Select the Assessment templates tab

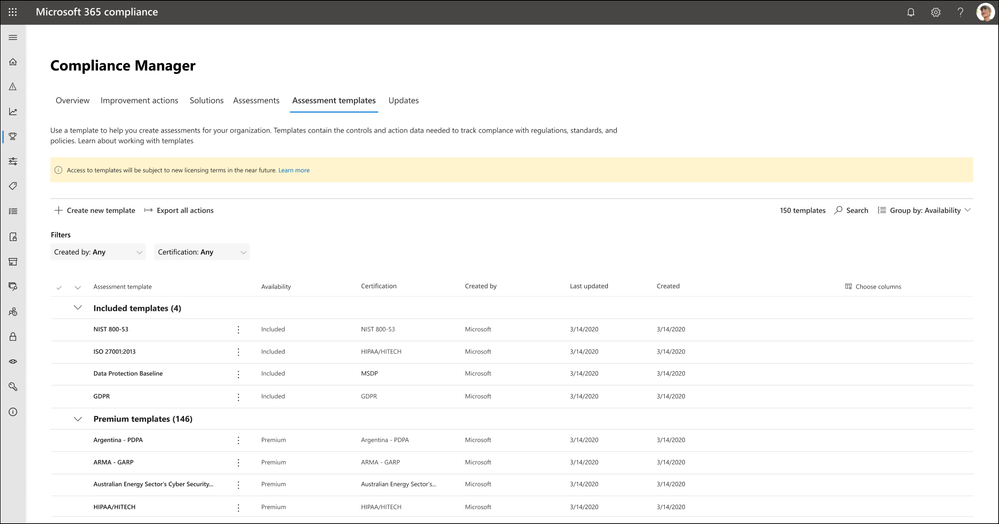click(334, 101)
